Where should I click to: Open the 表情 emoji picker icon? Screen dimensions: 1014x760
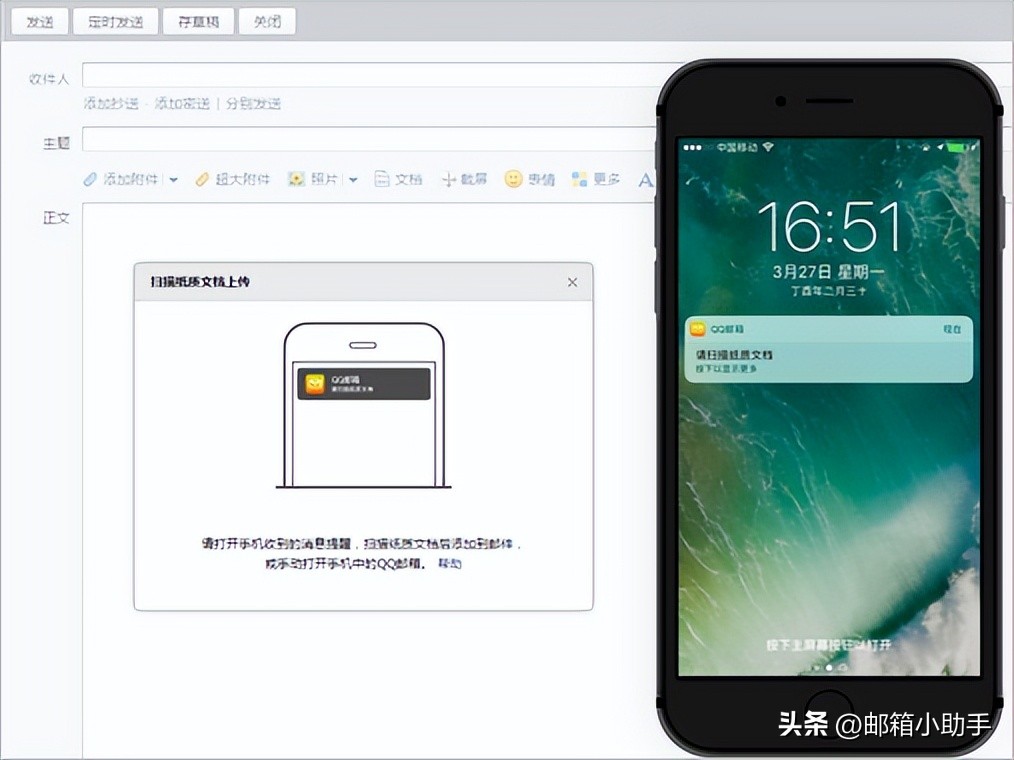[513, 178]
